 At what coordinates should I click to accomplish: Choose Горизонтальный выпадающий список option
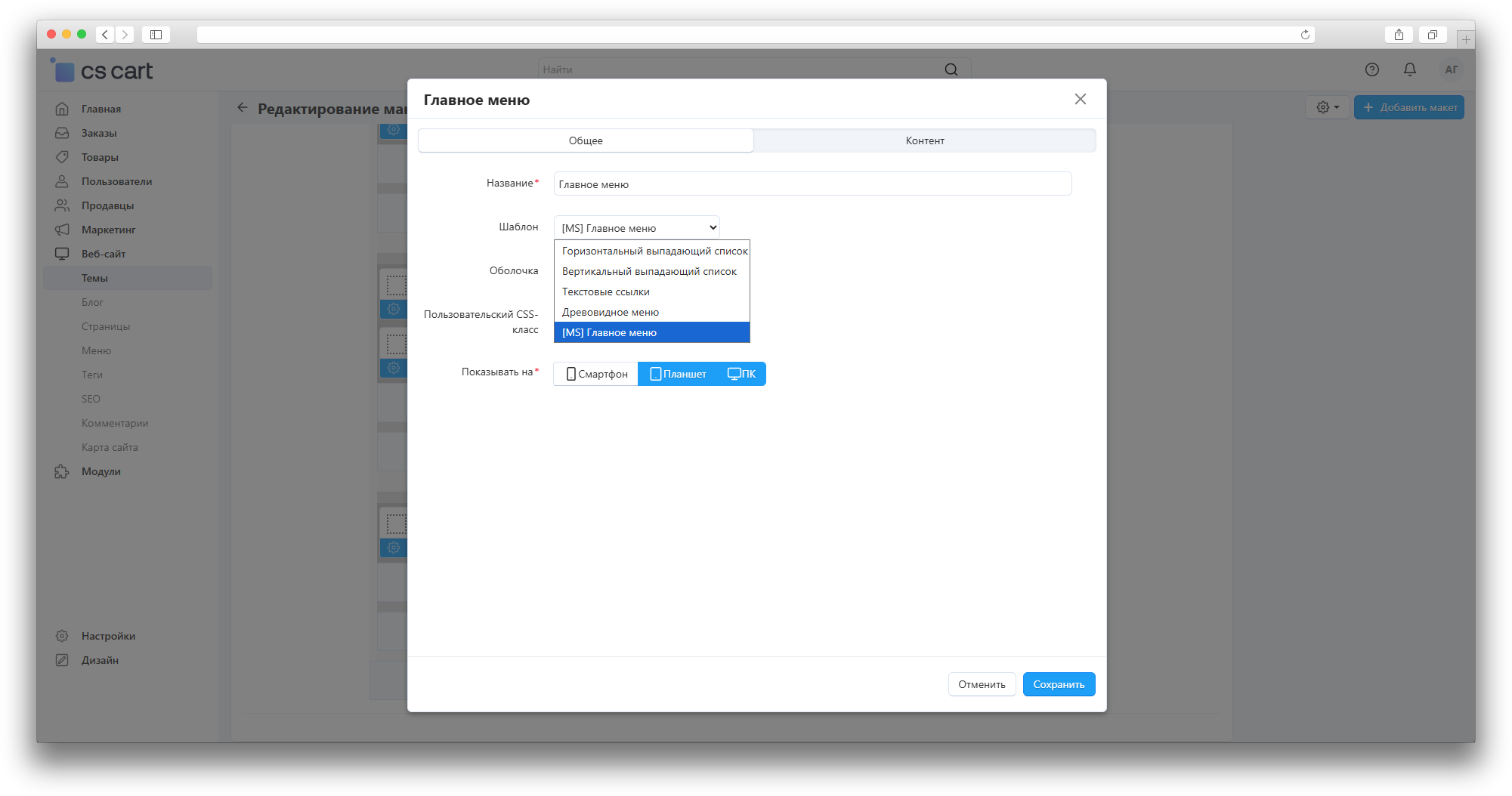click(654, 251)
